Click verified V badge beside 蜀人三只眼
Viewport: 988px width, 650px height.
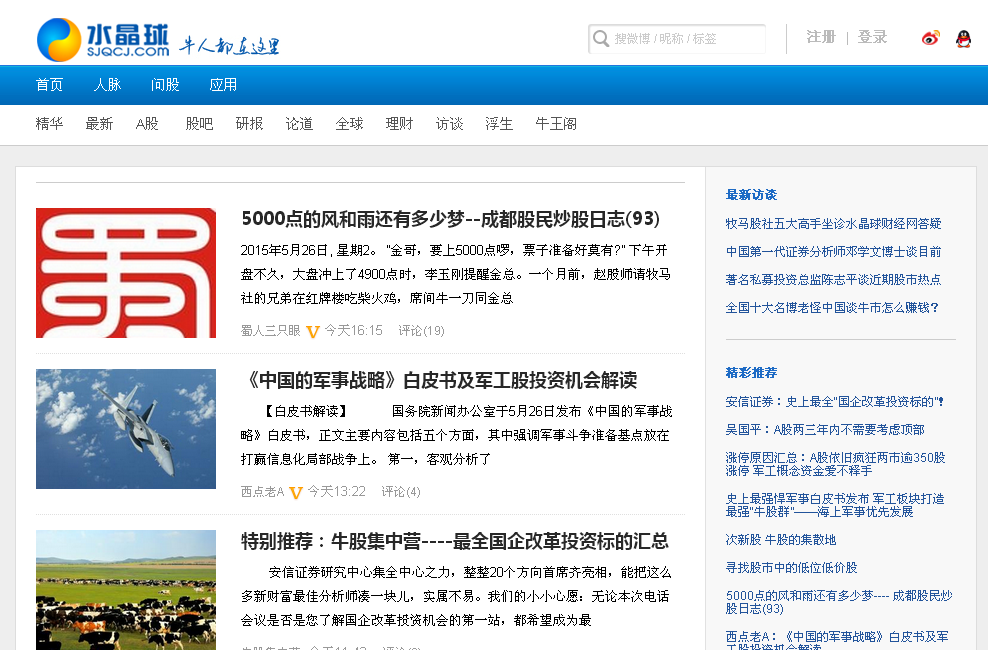click(313, 331)
